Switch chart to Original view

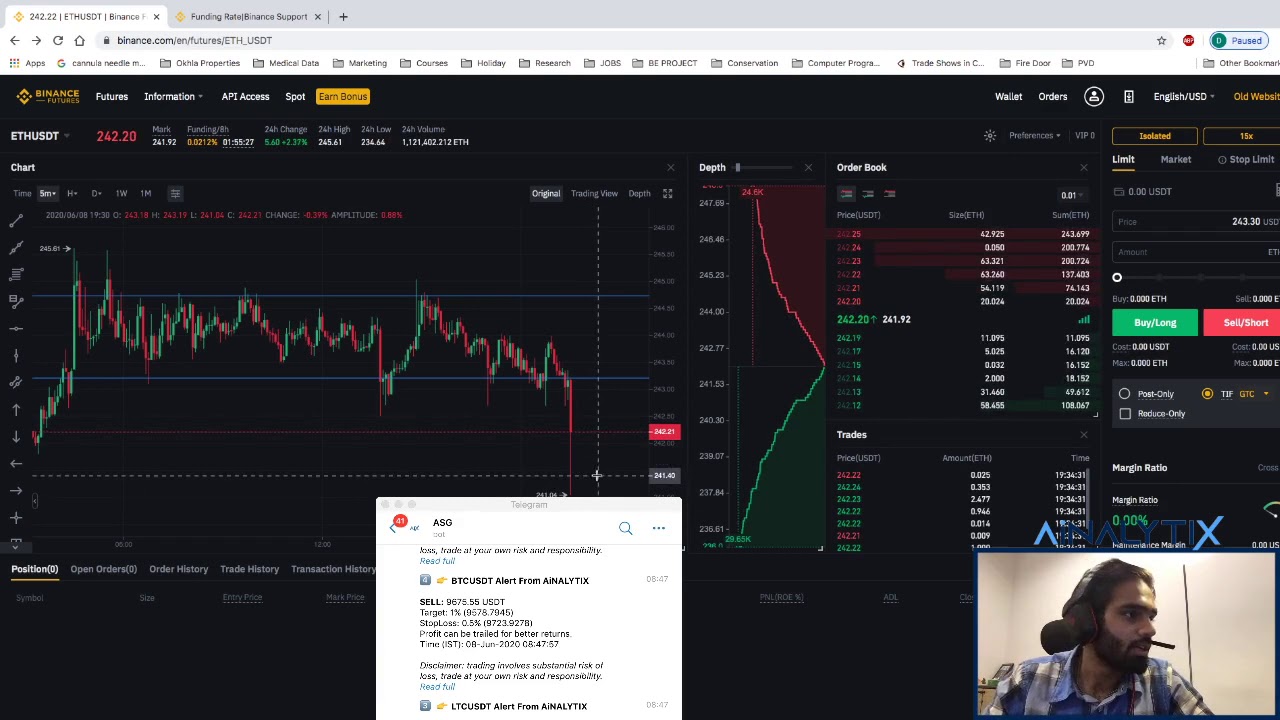point(546,193)
